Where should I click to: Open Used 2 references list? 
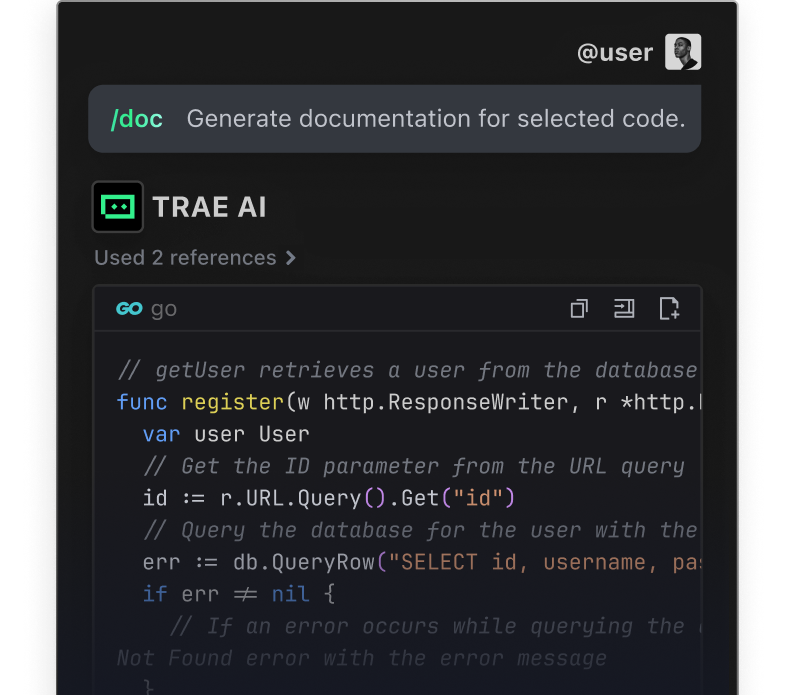pos(185,258)
